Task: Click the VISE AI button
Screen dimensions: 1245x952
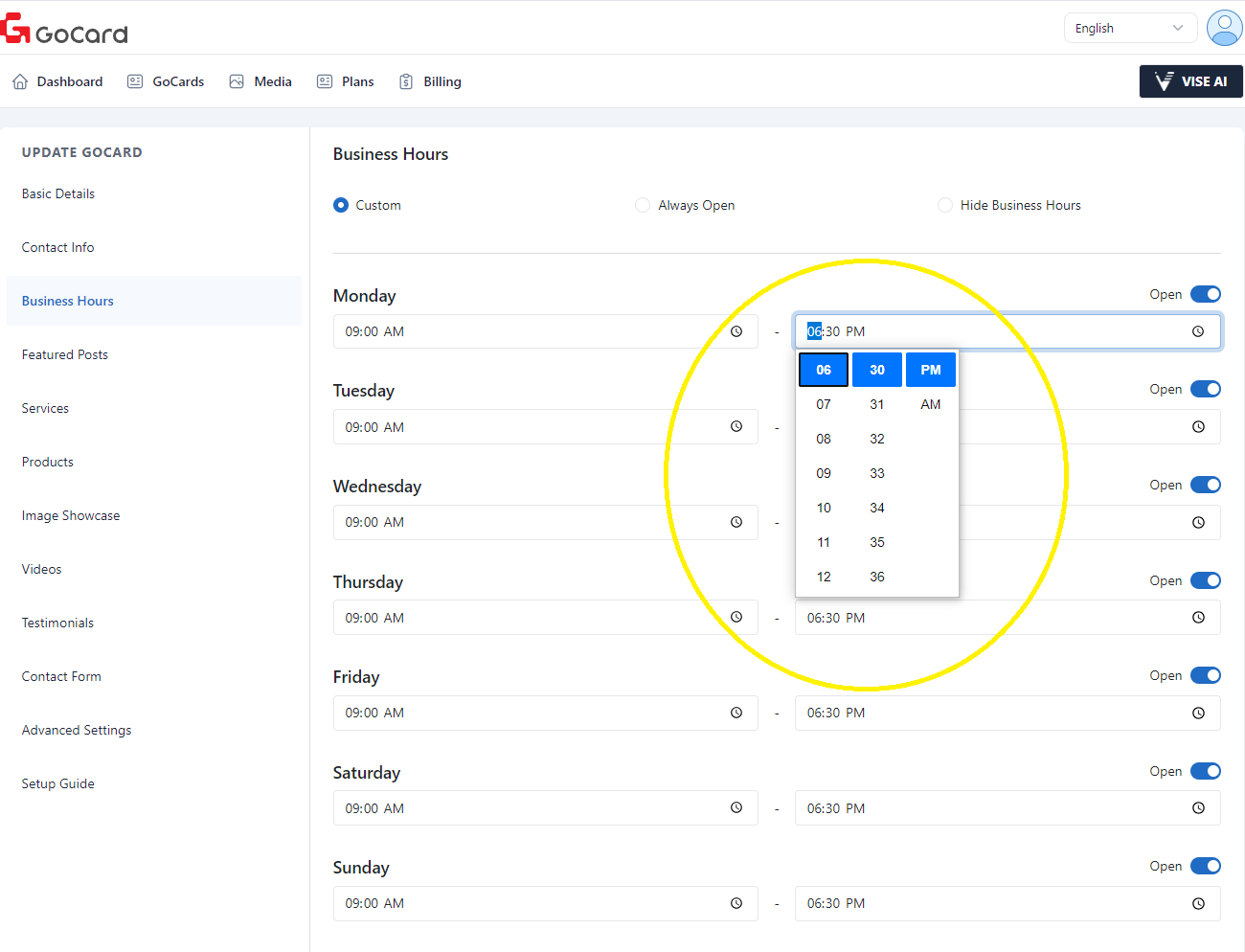Action: [1190, 81]
